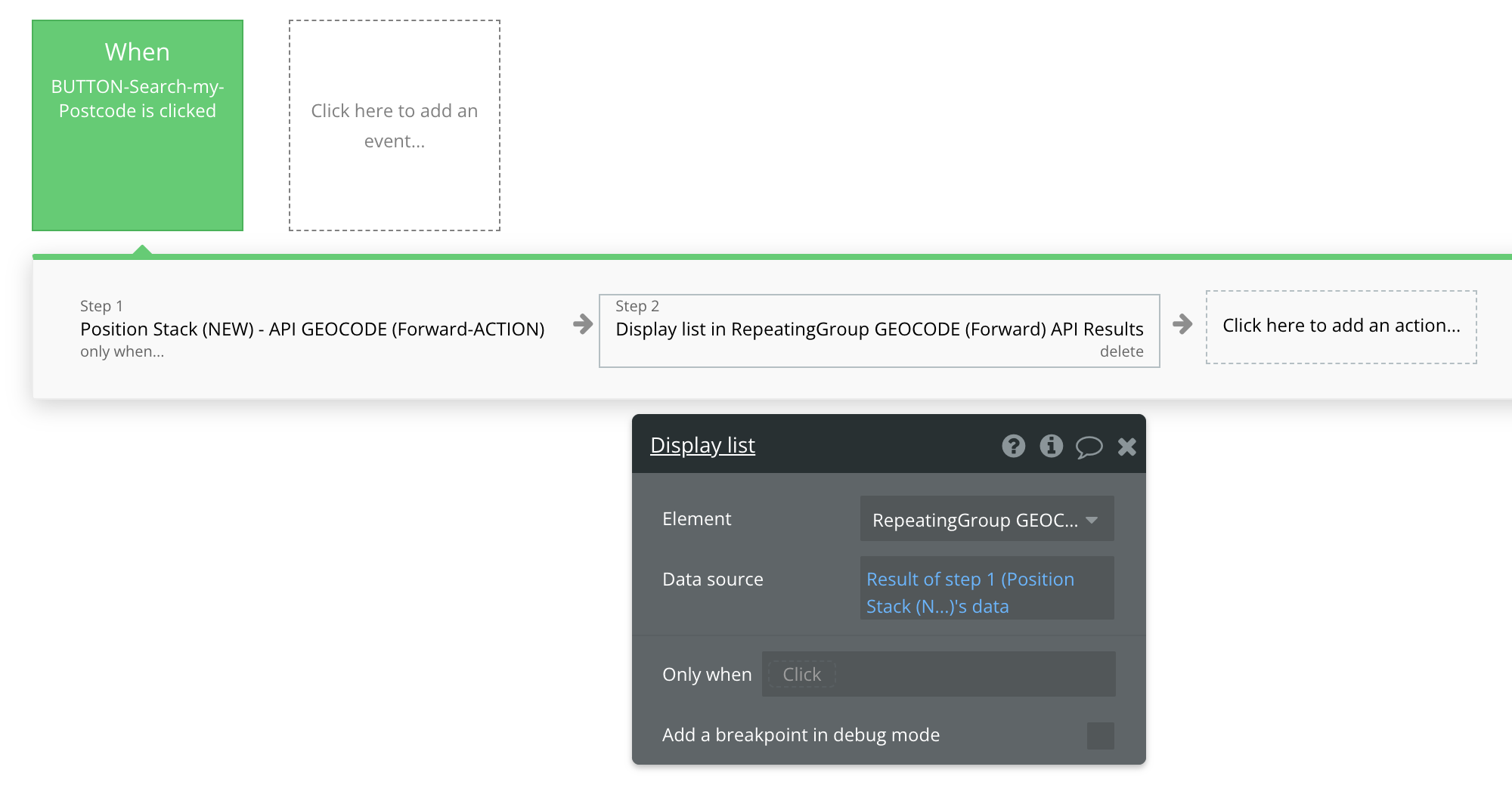
Task: Click the Data source label
Action: click(713, 579)
